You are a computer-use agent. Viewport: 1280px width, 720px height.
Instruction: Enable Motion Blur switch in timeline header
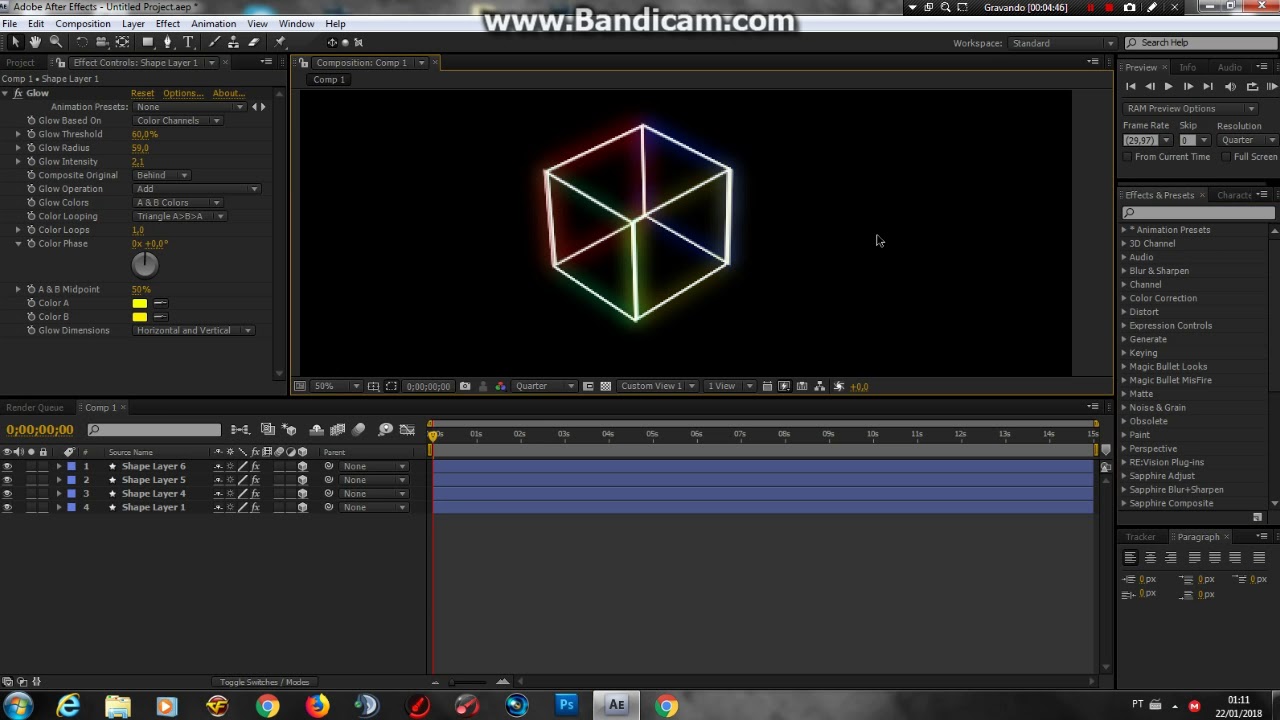(359, 429)
